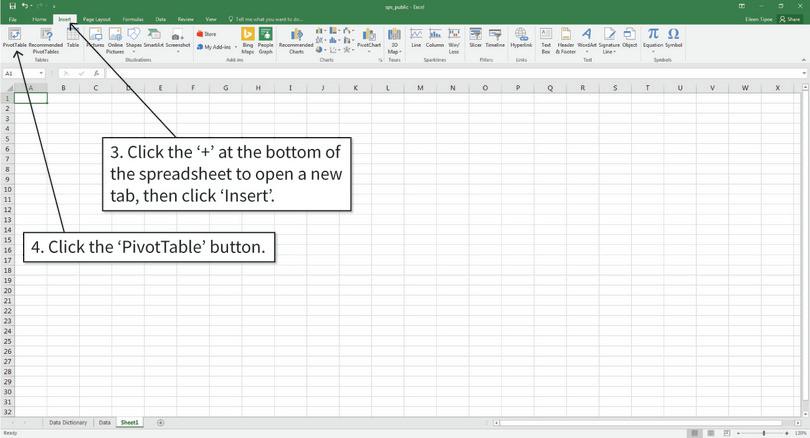Insert function using the fx button

[96, 73]
